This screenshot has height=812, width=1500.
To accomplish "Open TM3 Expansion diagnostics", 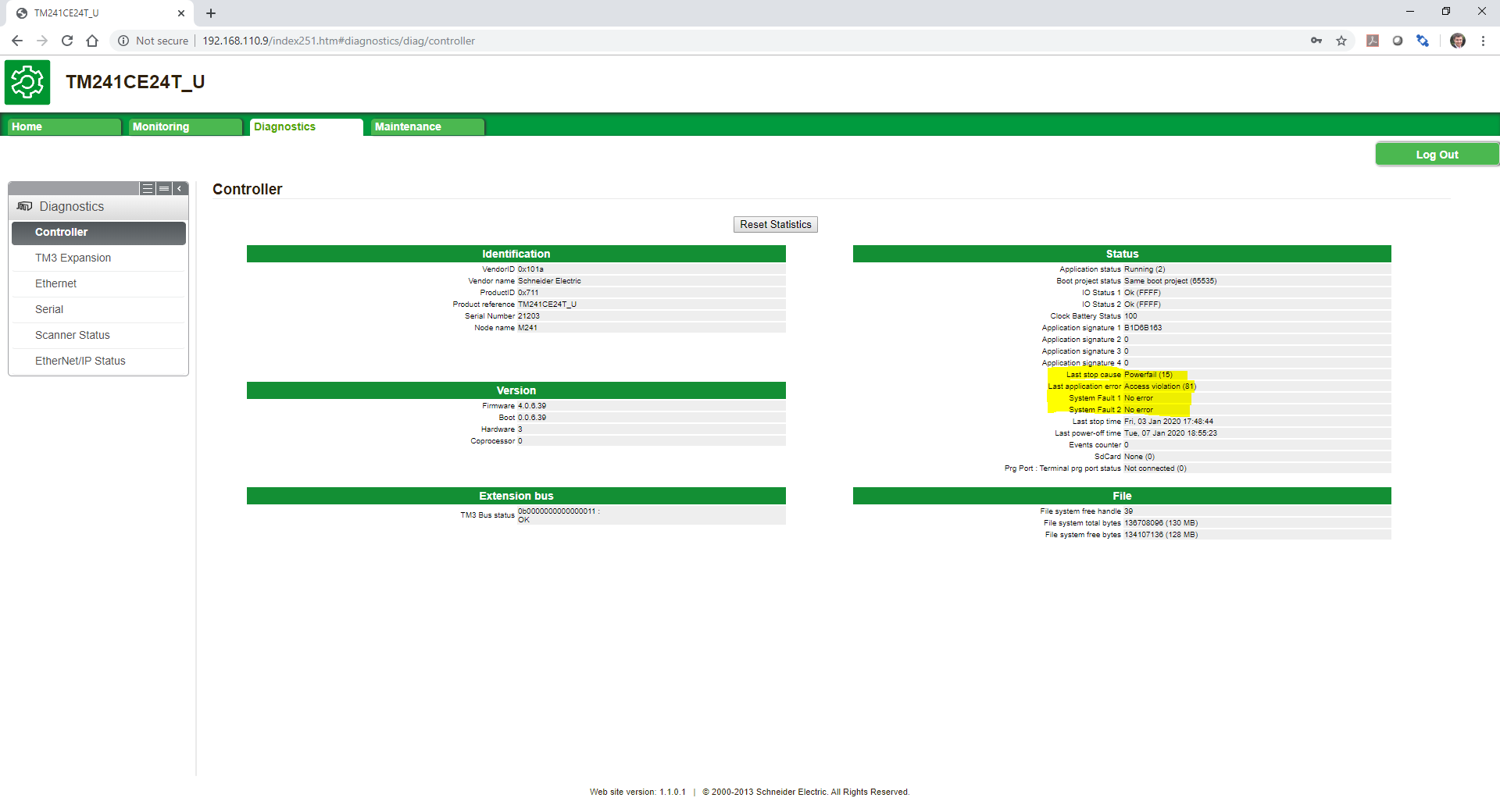I will pyautogui.click(x=98, y=258).
